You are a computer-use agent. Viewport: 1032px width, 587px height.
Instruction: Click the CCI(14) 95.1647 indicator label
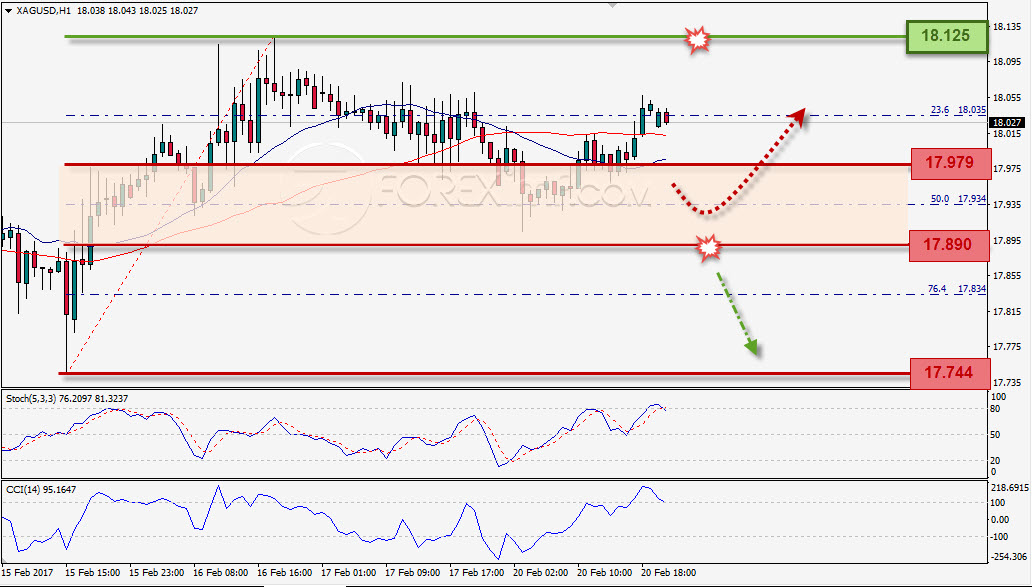click(x=41, y=489)
